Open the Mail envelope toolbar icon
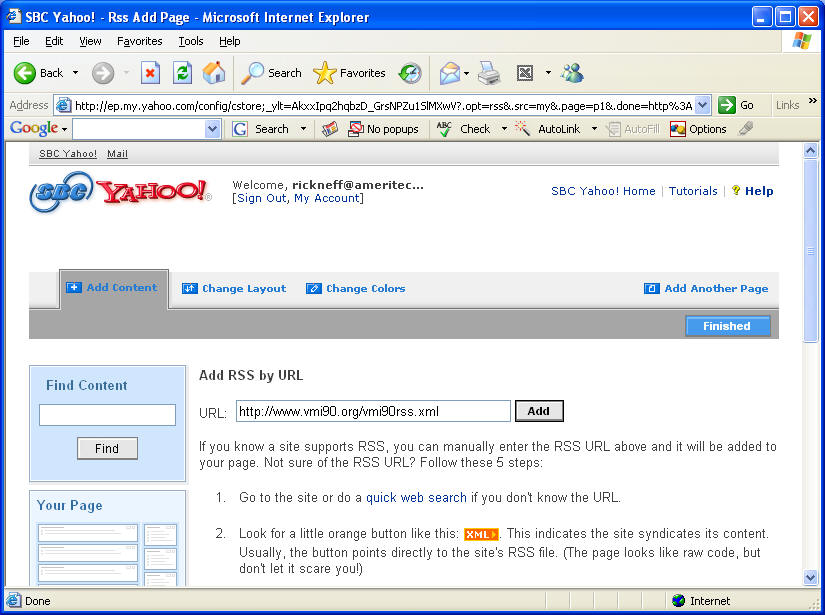825x615 pixels. coord(449,73)
